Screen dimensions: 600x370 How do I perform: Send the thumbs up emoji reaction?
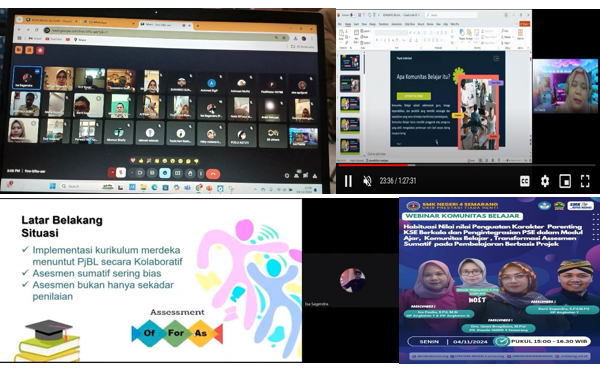tap(141, 160)
